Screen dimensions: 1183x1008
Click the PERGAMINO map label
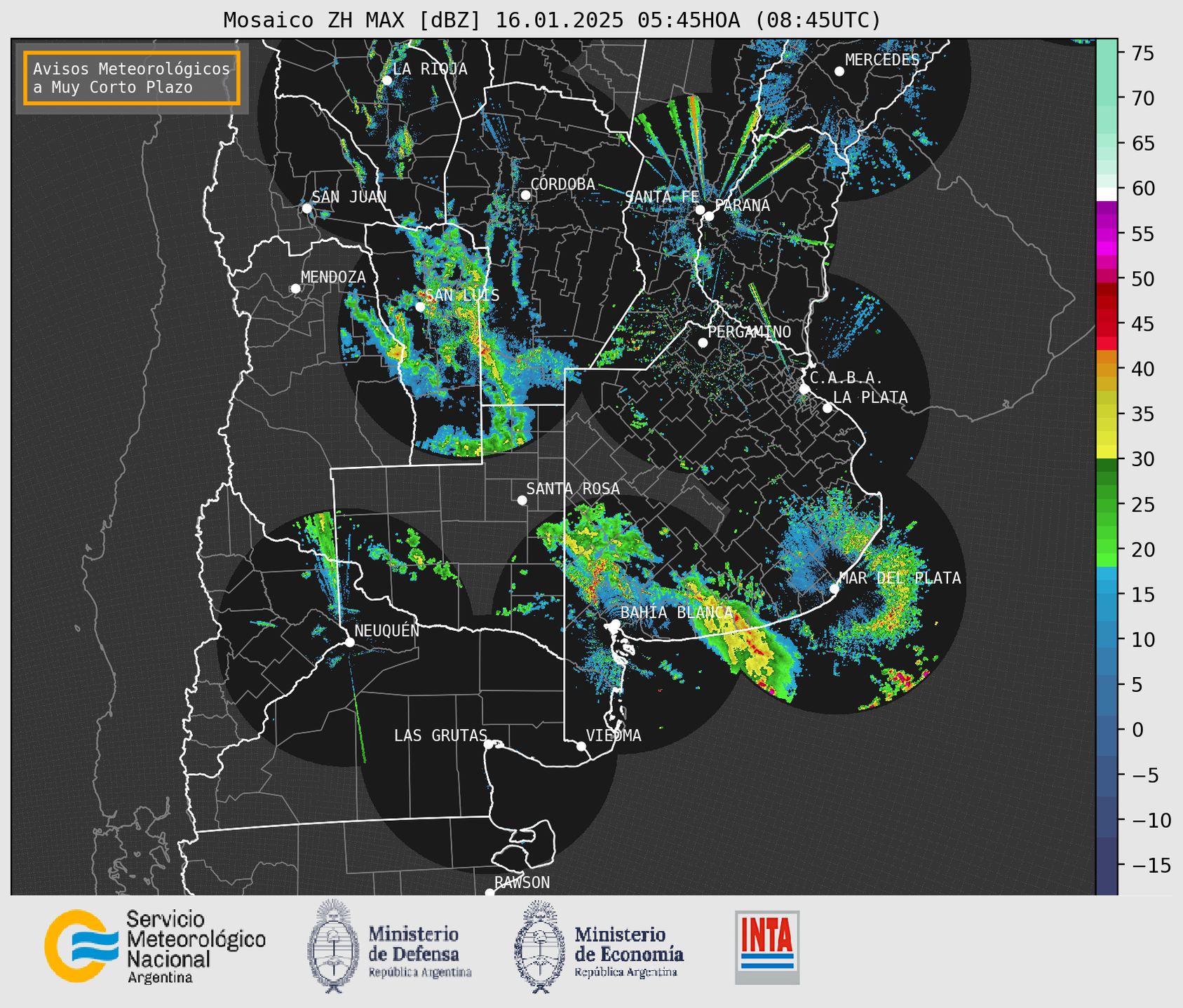[750, 332]
